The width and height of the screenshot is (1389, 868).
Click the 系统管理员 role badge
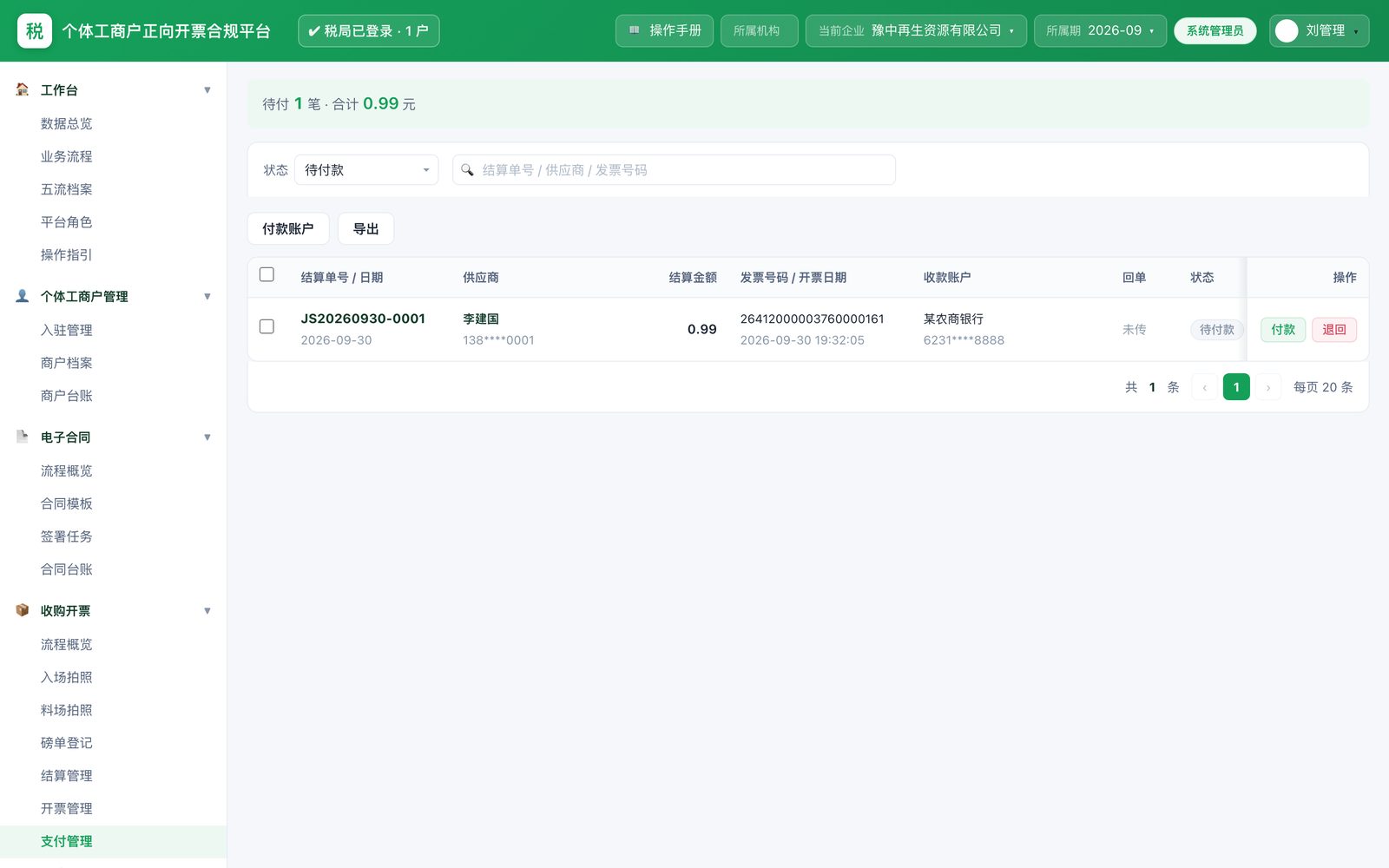tap(1215, 31)
